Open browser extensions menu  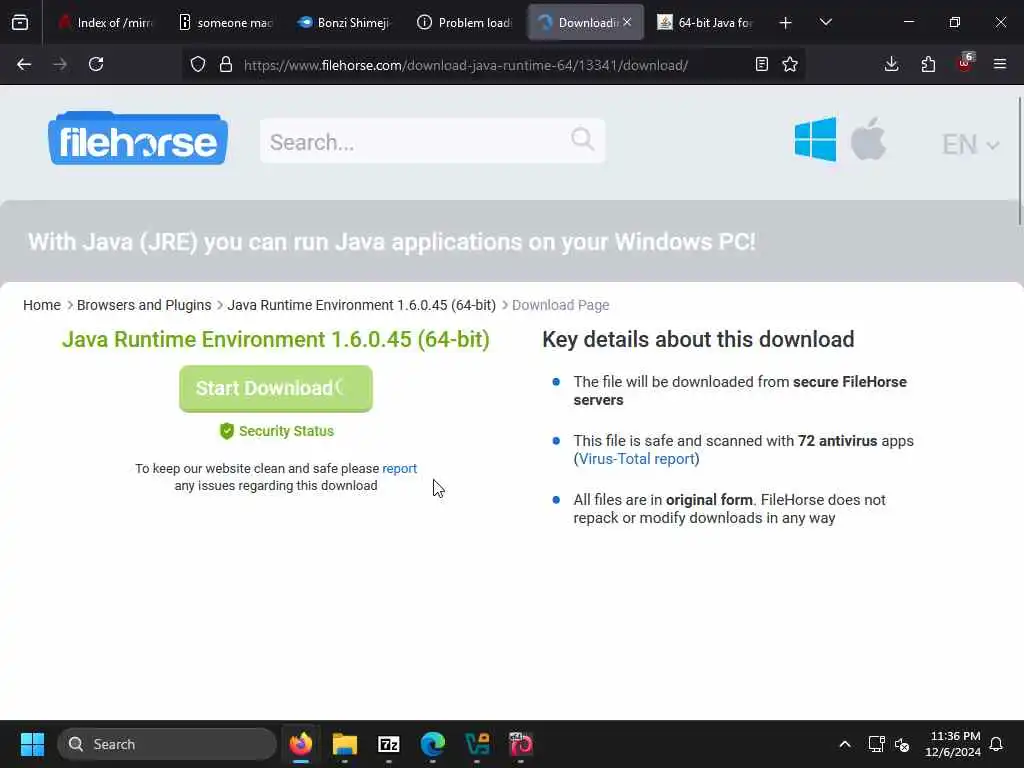coord(928,65)
